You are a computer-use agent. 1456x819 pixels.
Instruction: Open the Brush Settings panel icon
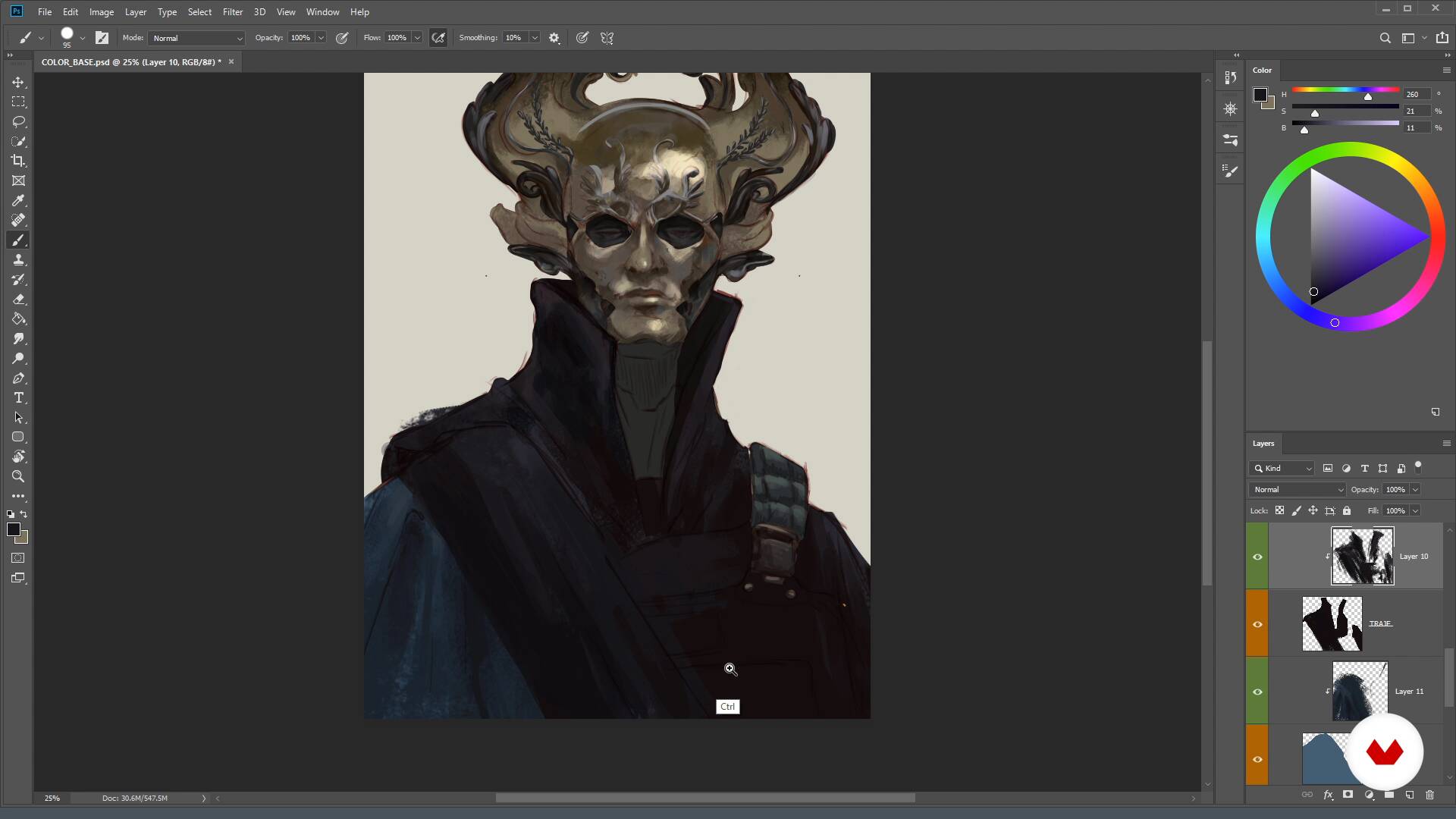pos(1230,171)
